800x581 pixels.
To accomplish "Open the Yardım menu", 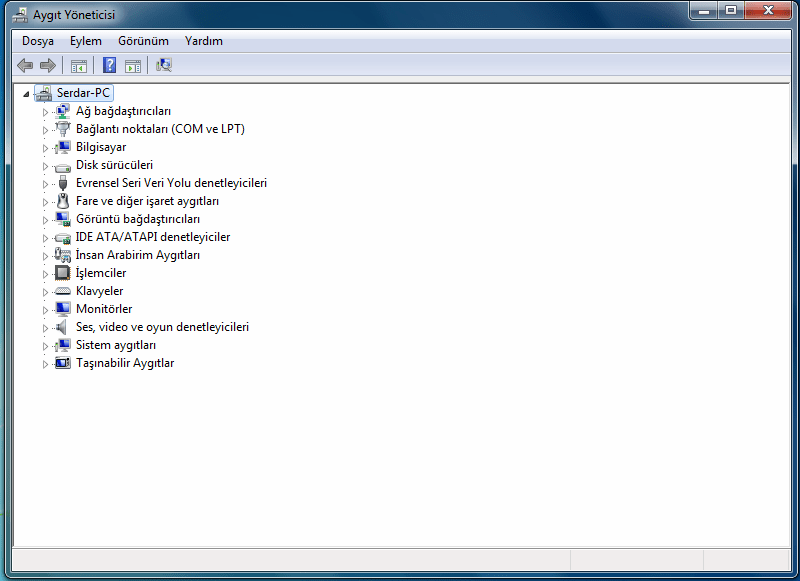I will (x=204, y=41).
